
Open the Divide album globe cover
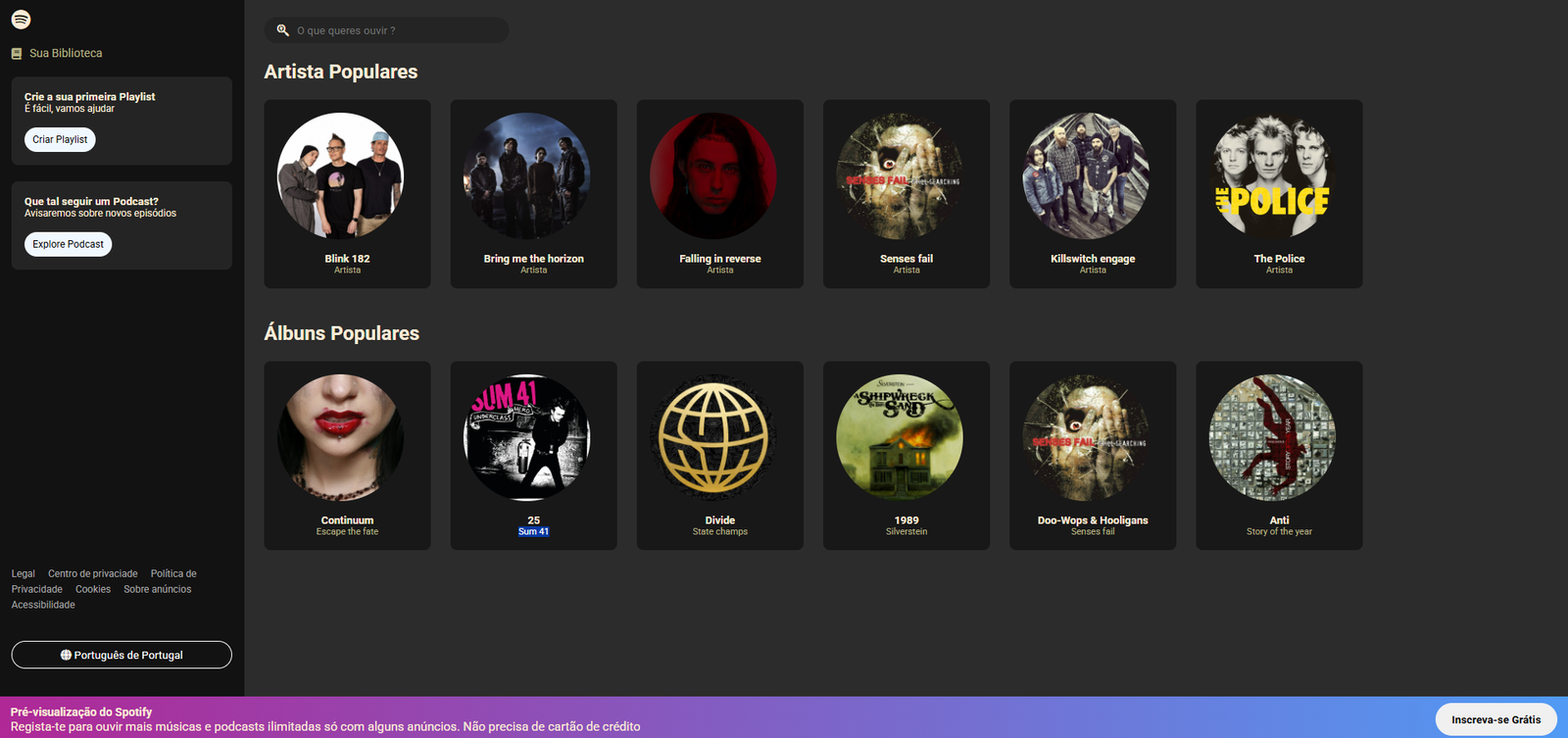point(713,438)
